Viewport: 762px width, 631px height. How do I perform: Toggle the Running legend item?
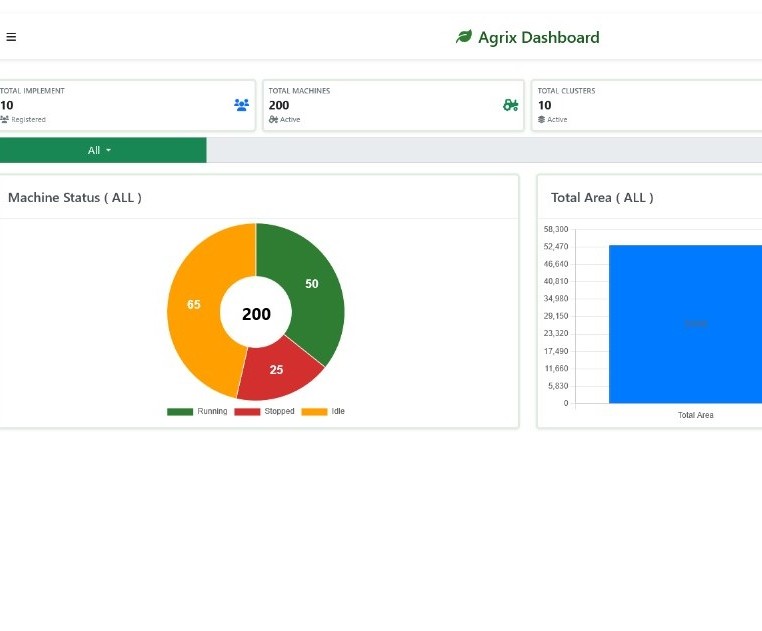(x=197, y=411)
